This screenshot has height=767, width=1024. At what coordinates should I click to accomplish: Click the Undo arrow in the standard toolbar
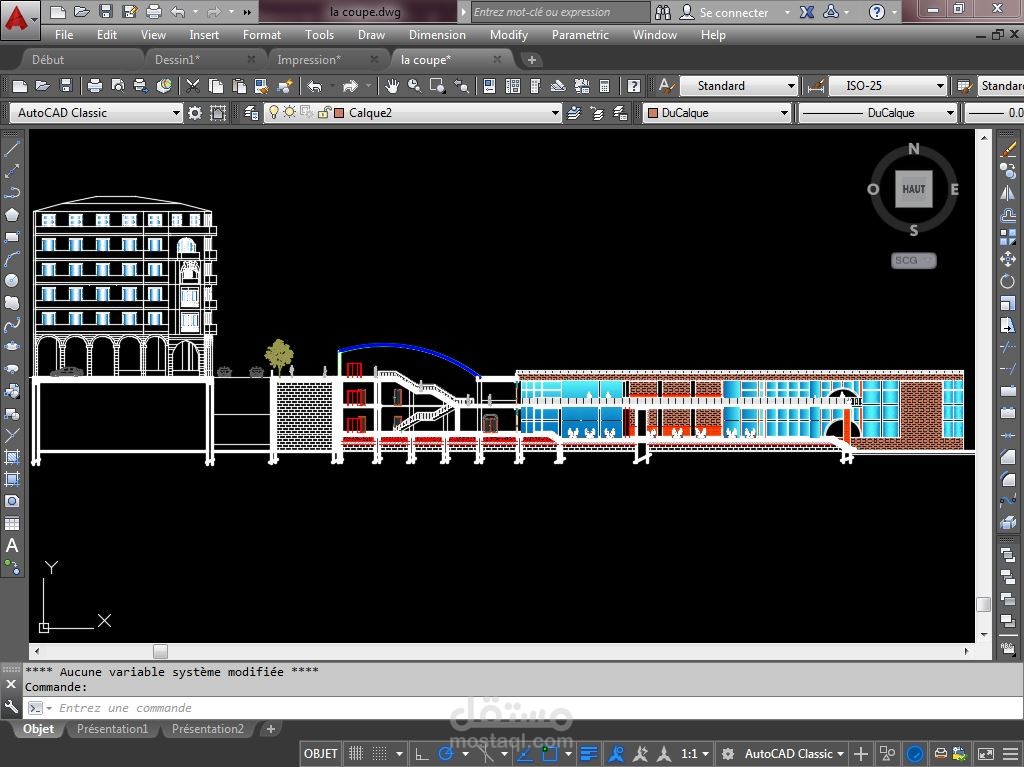(x=315, y=86)
